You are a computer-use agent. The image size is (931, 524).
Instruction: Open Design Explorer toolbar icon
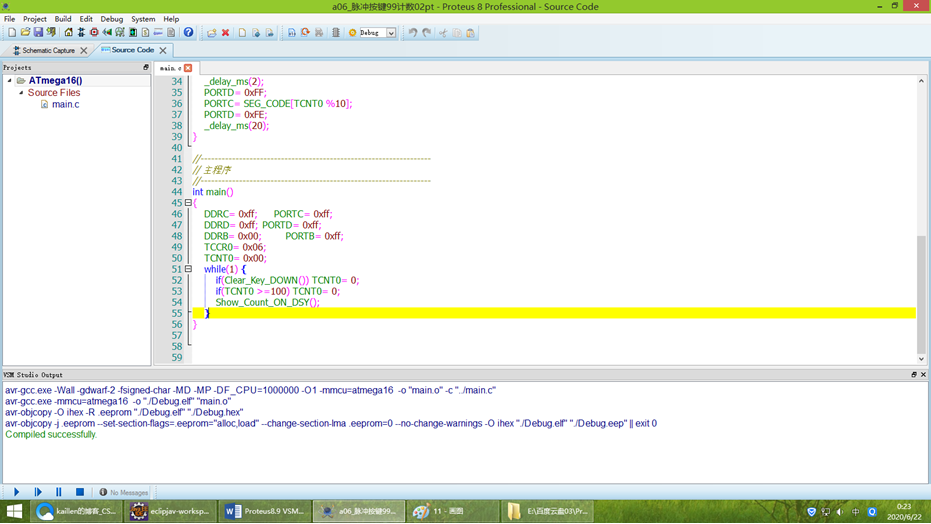(133, 33)
